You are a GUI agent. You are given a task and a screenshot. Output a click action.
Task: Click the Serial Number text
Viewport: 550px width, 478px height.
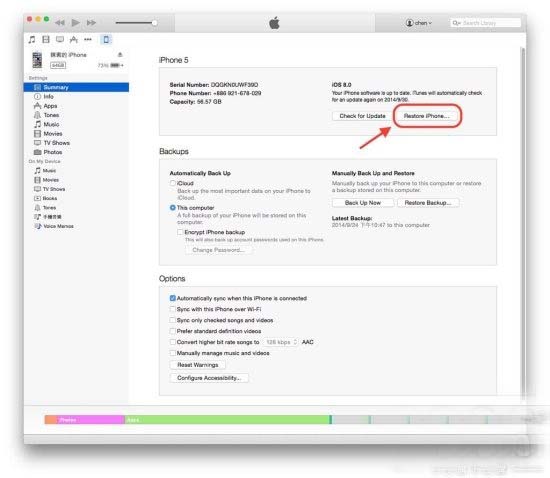coord(214,85)
